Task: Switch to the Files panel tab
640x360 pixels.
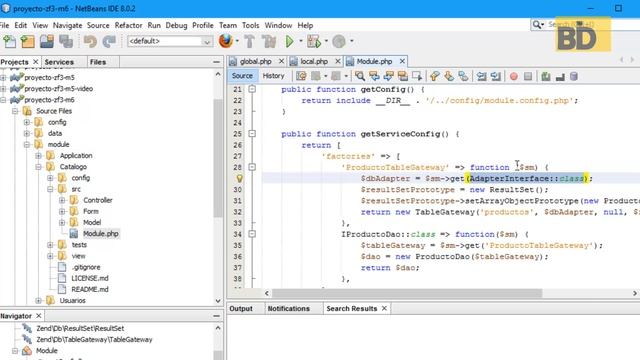Action: click(98, 62)
